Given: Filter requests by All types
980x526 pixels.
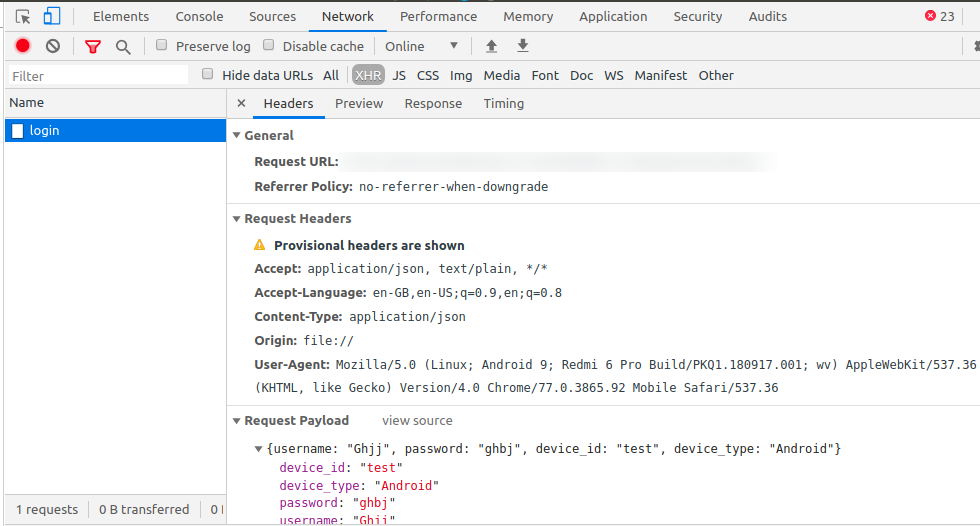Looking at the screenshot, I should 331,76.
